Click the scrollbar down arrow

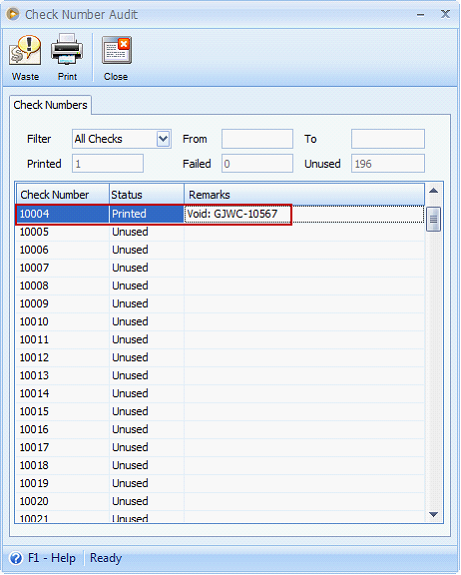point(433,514)
